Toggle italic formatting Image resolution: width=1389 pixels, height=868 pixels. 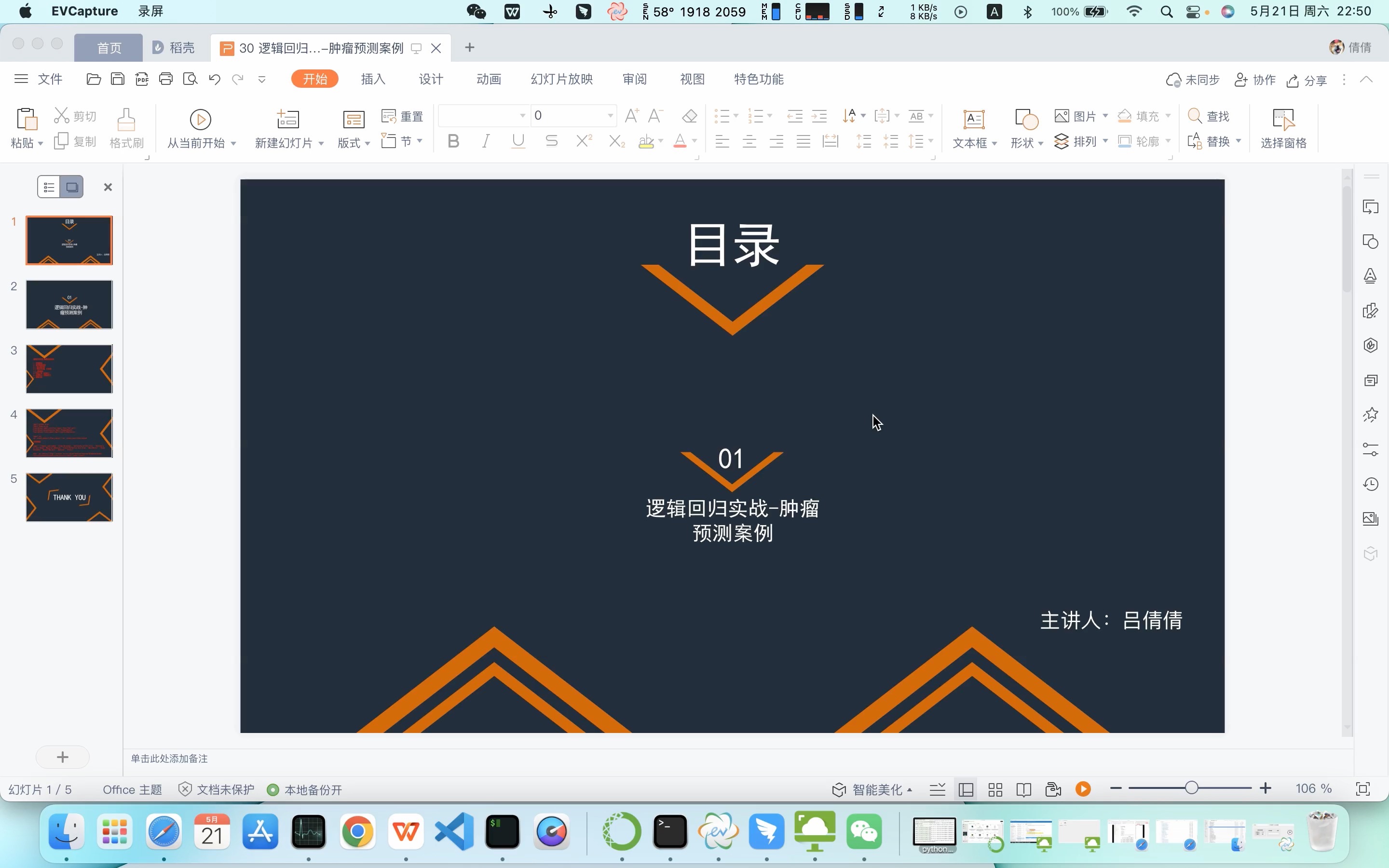[x=485, y=141]
